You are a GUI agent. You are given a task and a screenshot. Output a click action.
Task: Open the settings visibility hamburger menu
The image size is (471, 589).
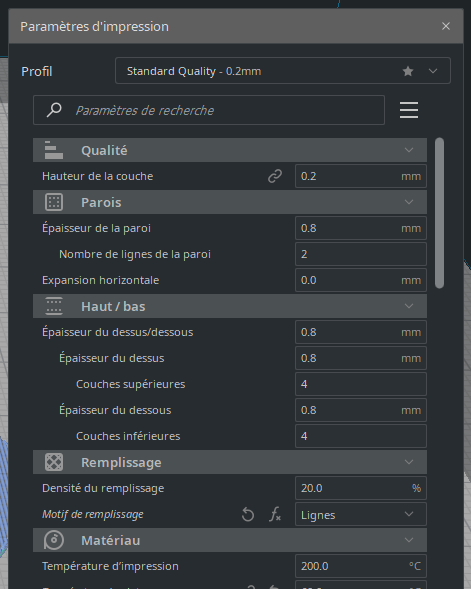tap(409, 110)
